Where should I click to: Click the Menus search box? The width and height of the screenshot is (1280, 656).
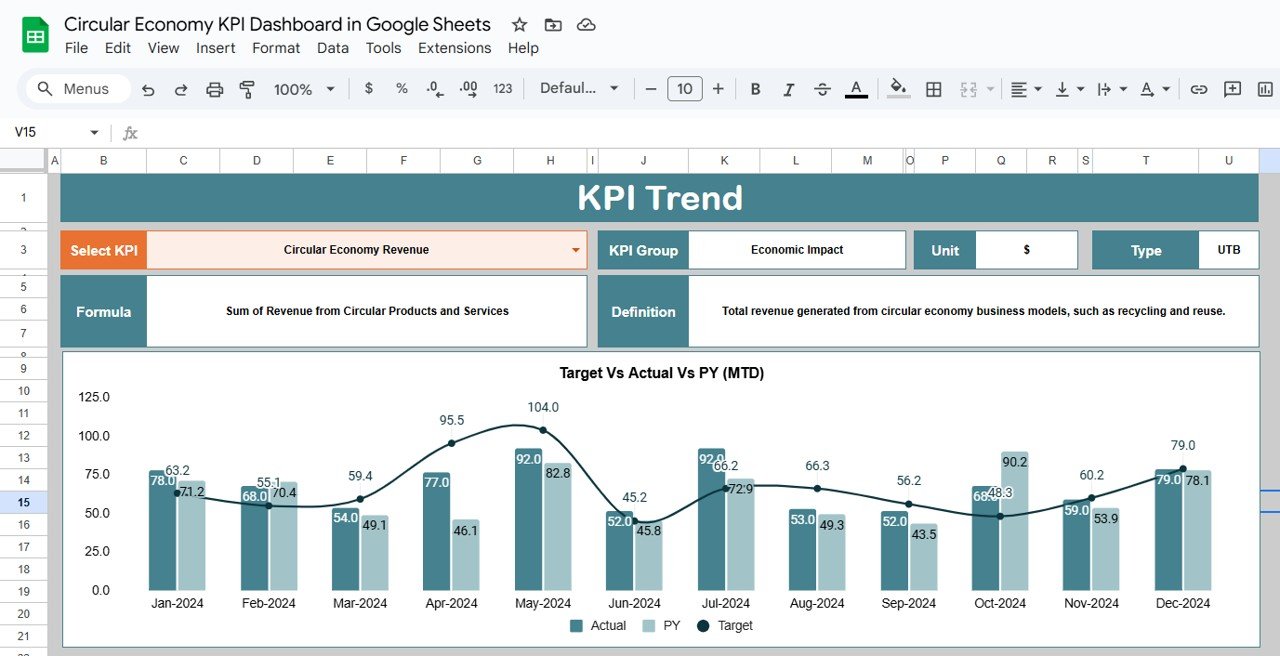78,88
